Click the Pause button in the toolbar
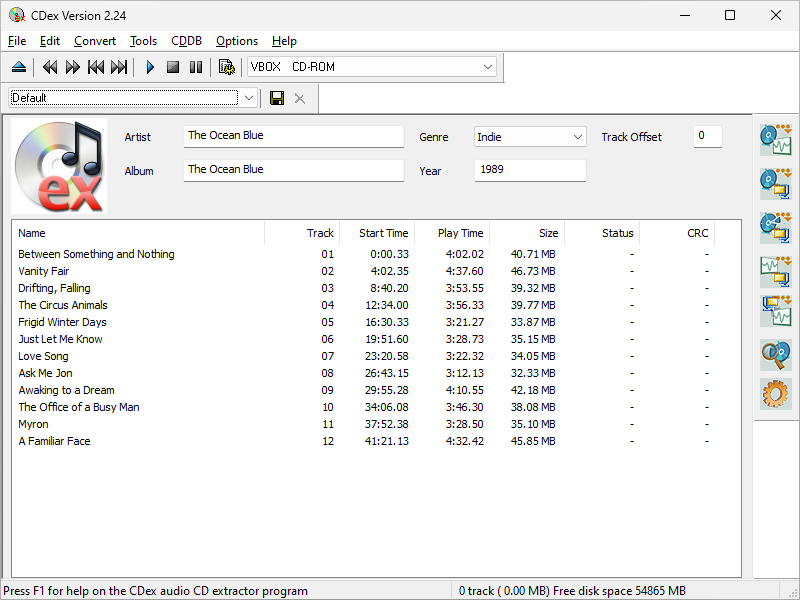 point(196,67)
